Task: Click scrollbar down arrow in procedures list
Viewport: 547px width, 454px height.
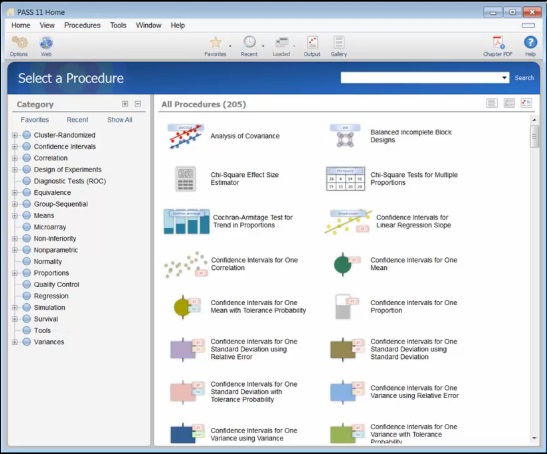Action: (534, 438)
